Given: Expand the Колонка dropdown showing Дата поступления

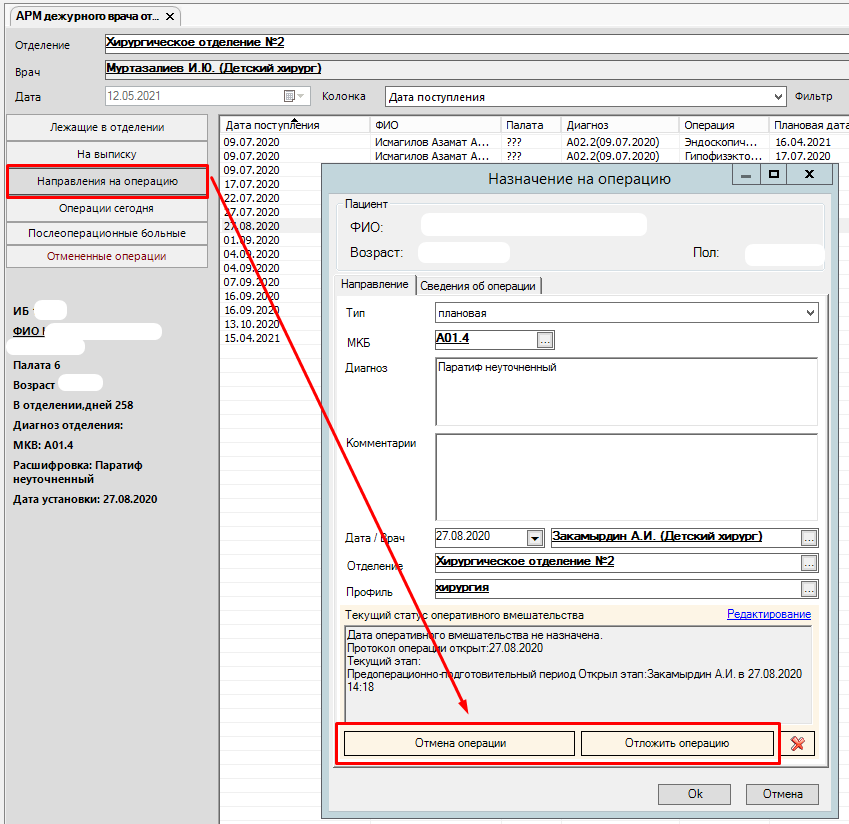Looking at the screenshot, I should [778, 97].
